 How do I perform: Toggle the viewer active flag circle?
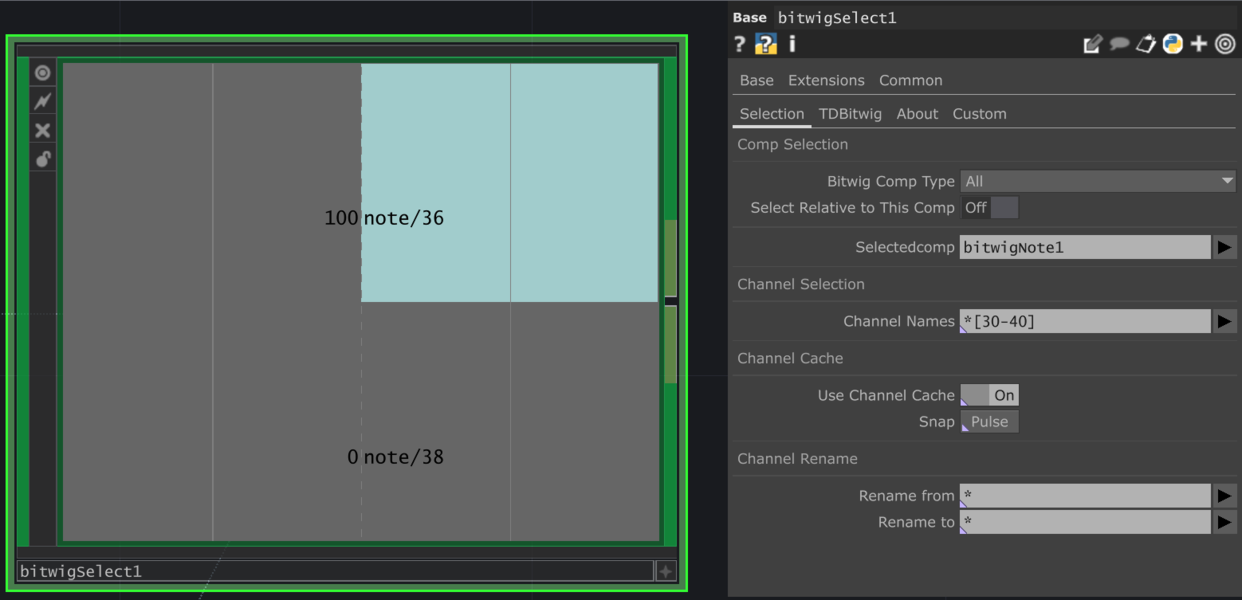point(42,72)
